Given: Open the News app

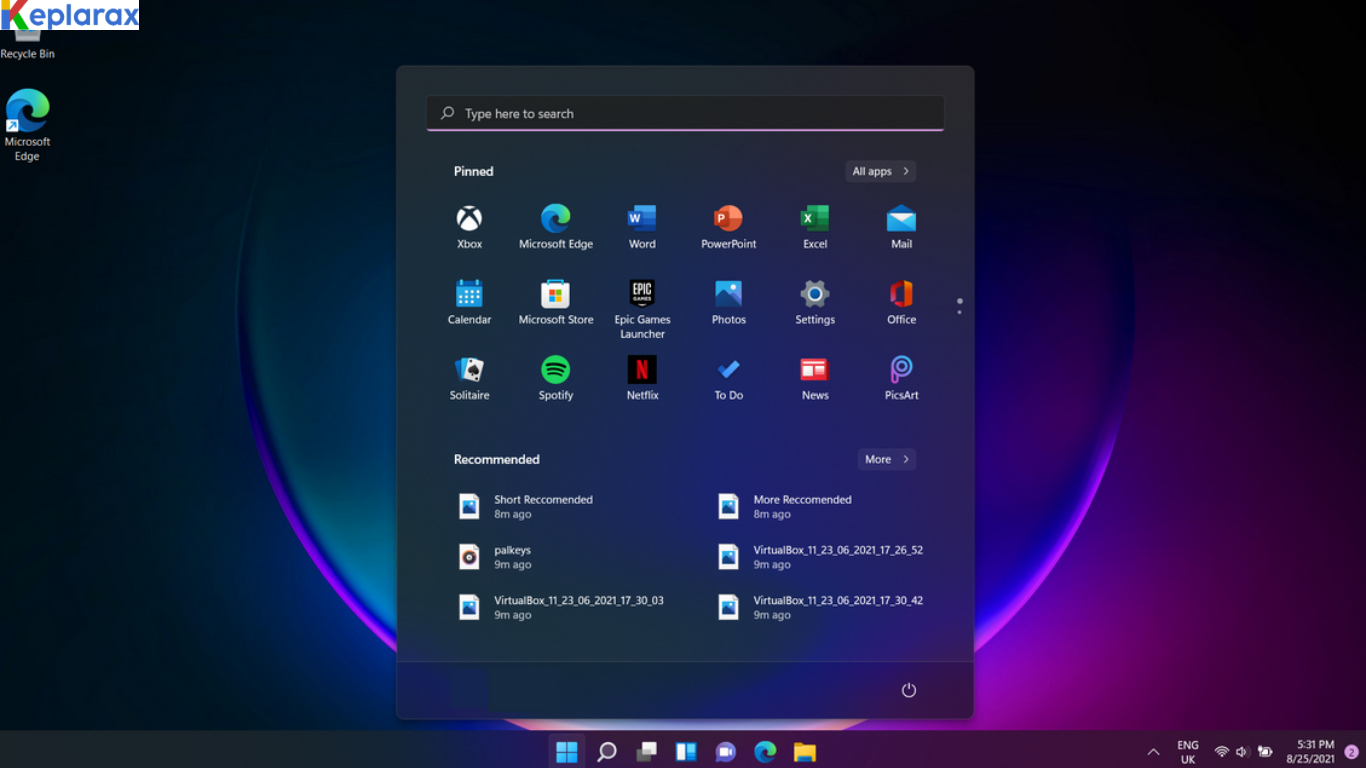Looking at the screenshot, I should (x=815, y=379).
